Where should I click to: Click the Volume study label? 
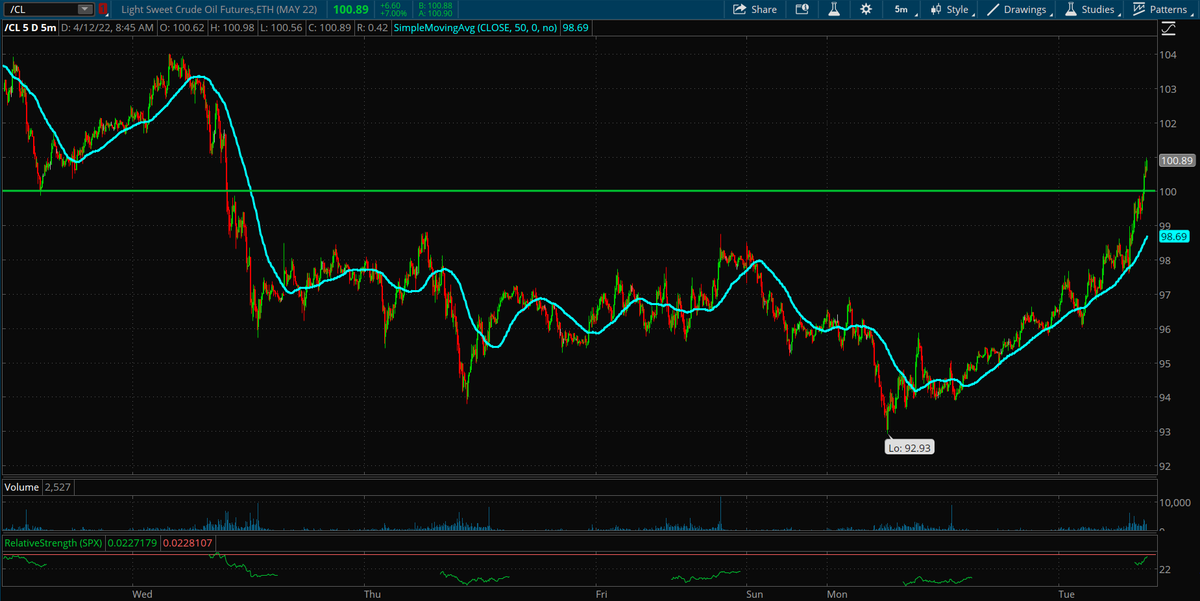pos(20,487)
